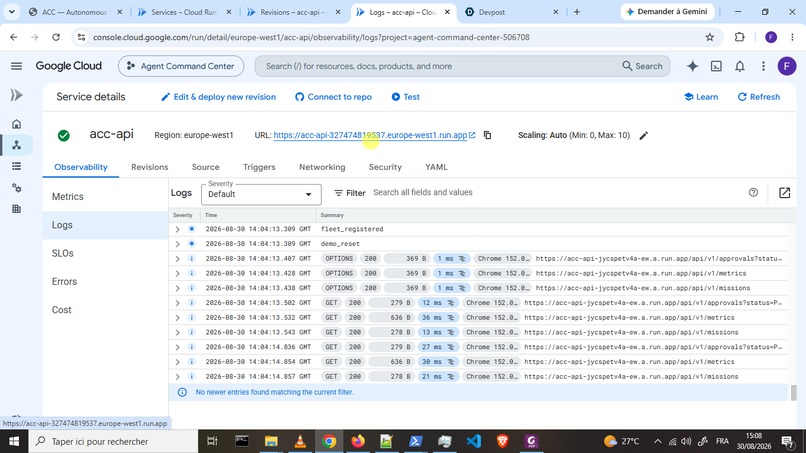Select SLOs in the observability menu
This screenshot has height=453, width=806.
[x=105, y=253]
